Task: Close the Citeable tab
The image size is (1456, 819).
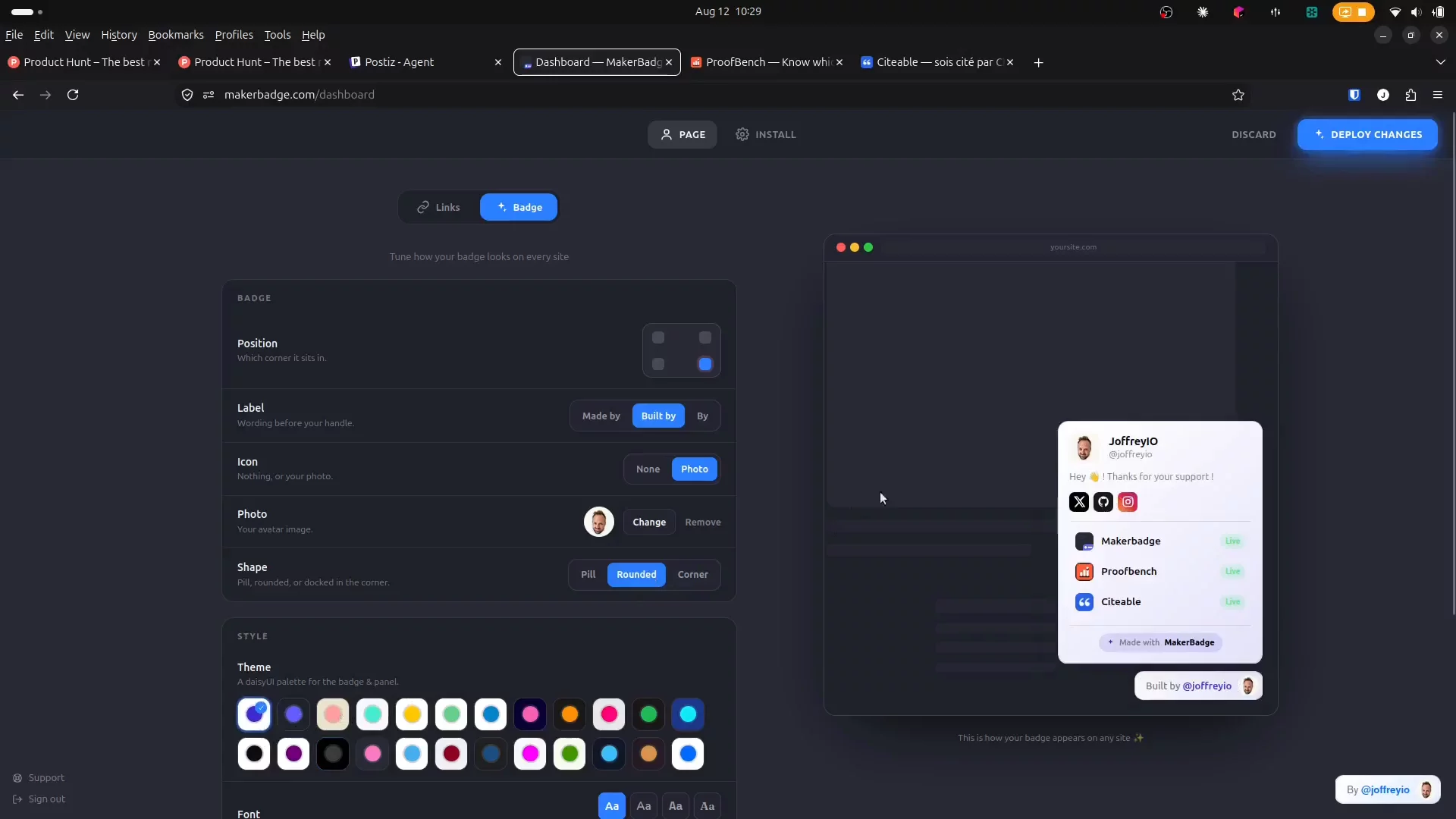Action: click(1010, 62)
